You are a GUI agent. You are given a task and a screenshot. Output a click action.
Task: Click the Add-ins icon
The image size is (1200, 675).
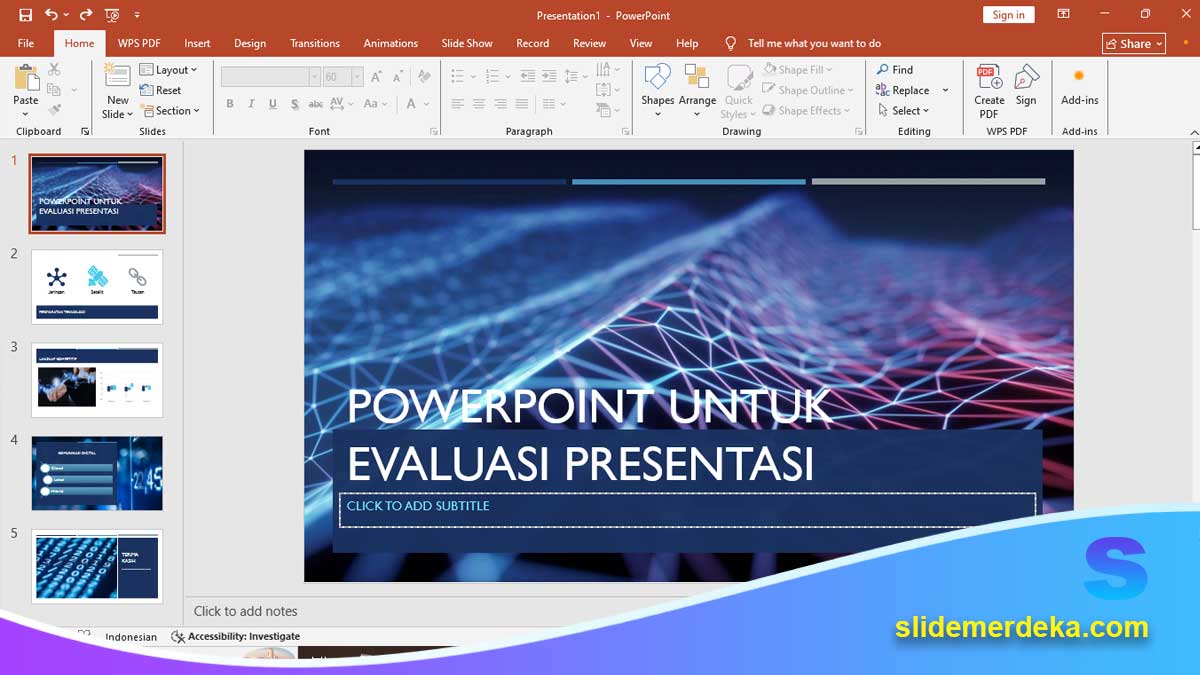pyautogui.click(x=1079, y=76)
